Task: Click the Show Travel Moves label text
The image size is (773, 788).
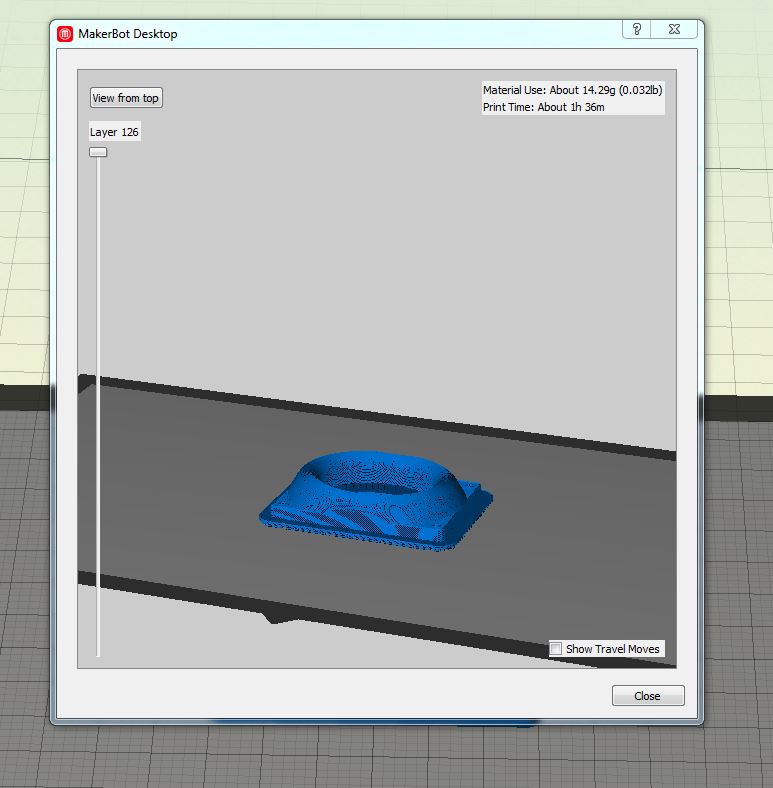Action: pos(612,649)
